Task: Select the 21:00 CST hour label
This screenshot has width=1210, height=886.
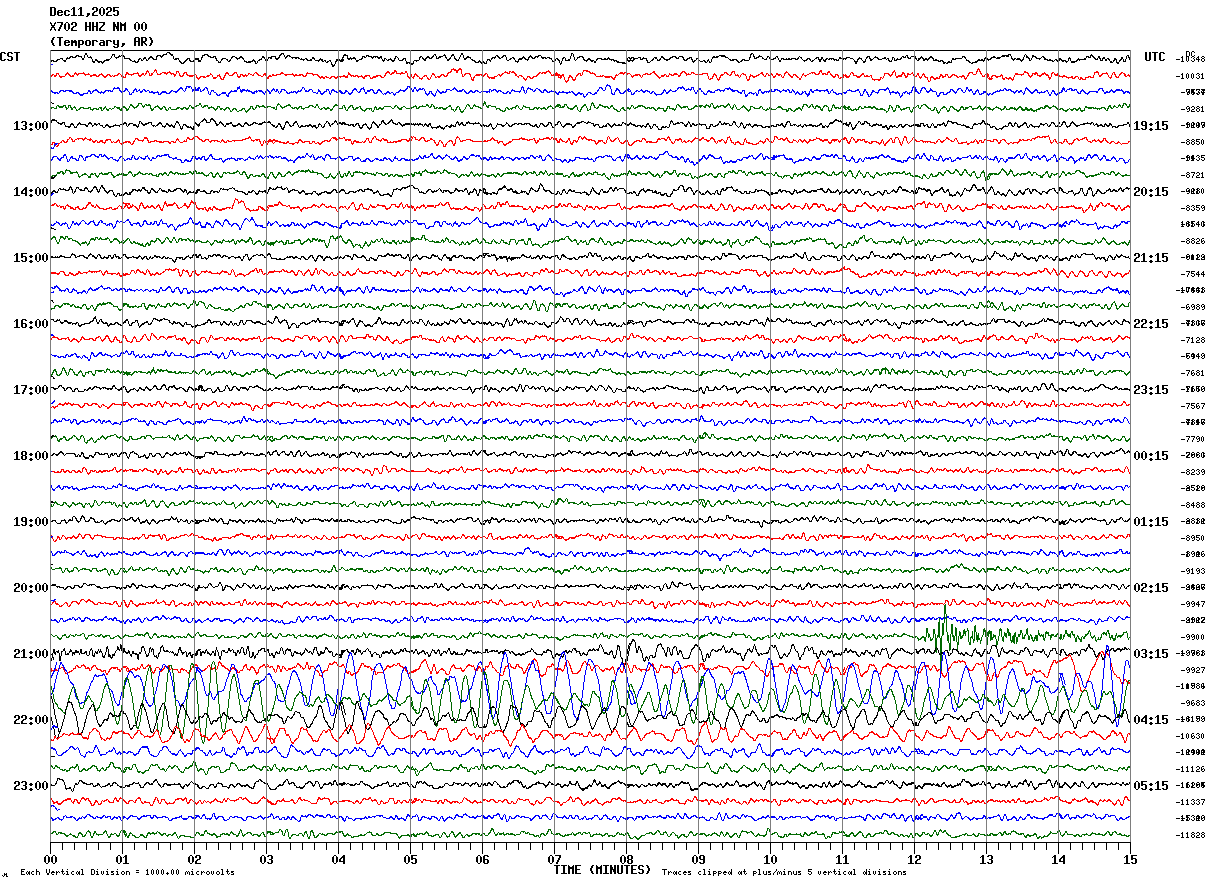Action: pos(30,654)
